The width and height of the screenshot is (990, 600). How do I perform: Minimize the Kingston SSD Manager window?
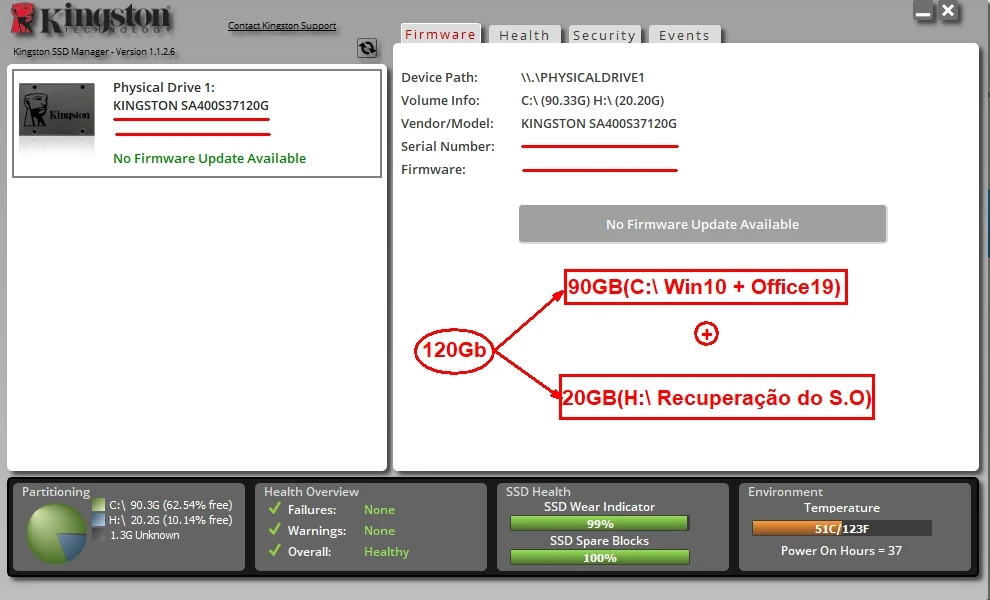(923, 11)
